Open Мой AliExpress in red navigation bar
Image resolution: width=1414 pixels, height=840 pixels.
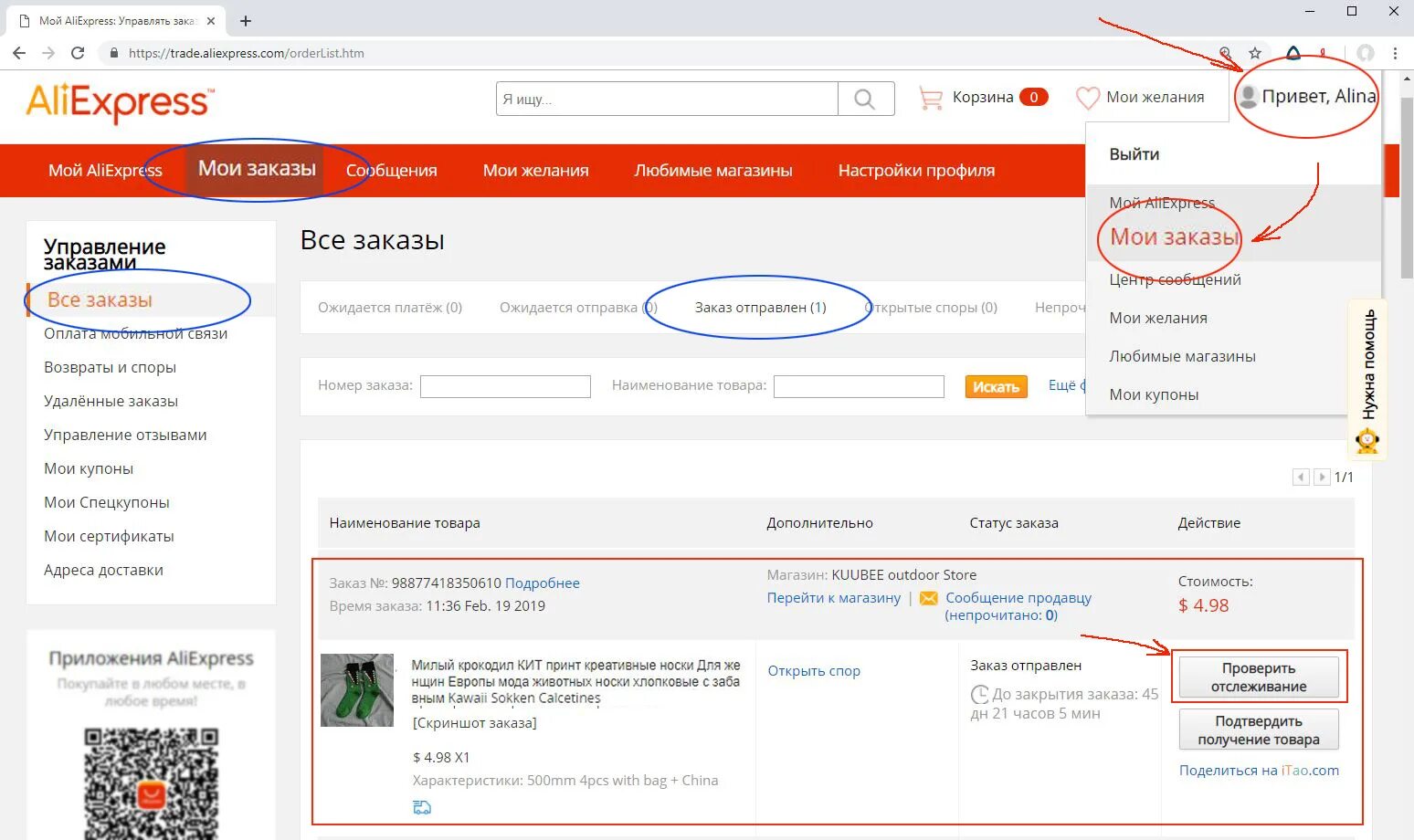tap(105, 170)
